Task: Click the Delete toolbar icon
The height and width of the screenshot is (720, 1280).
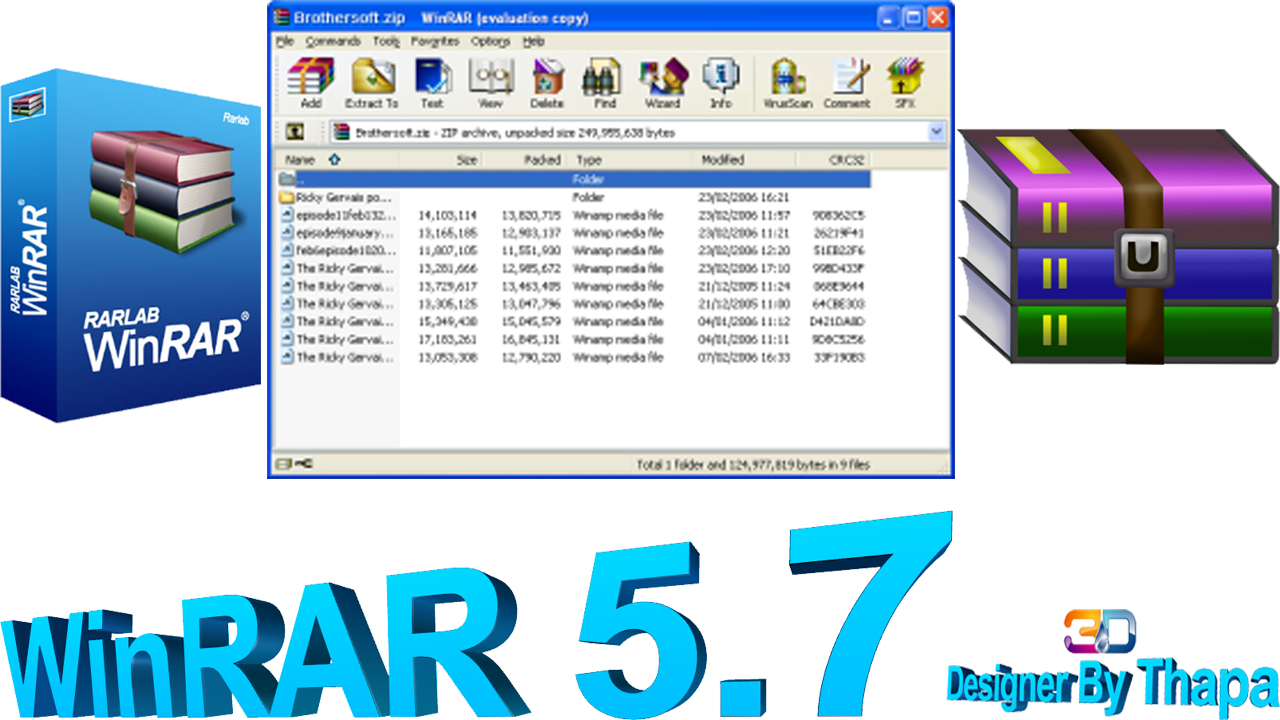Action: (x=547, y=82)
